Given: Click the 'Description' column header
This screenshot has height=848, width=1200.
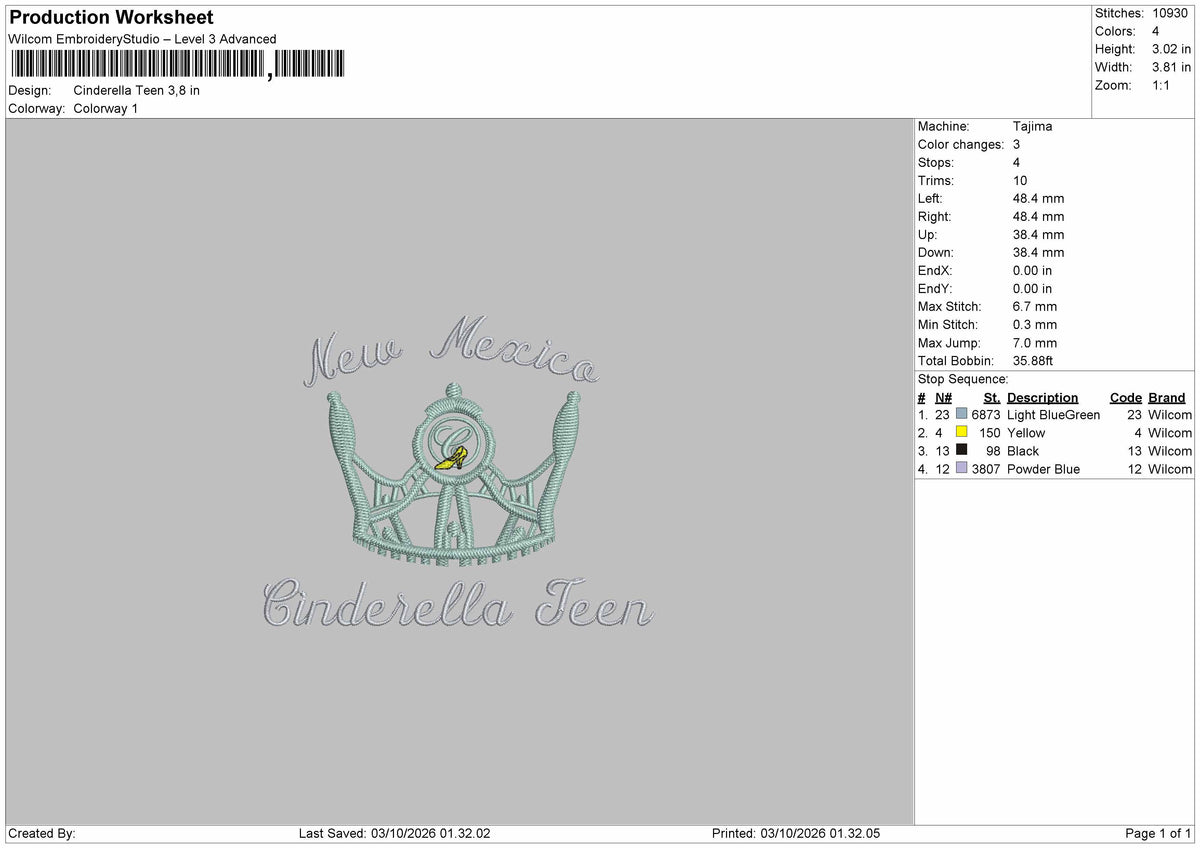Looking at the screenshot, I should pyautogui.click(x=1043, y=397).
